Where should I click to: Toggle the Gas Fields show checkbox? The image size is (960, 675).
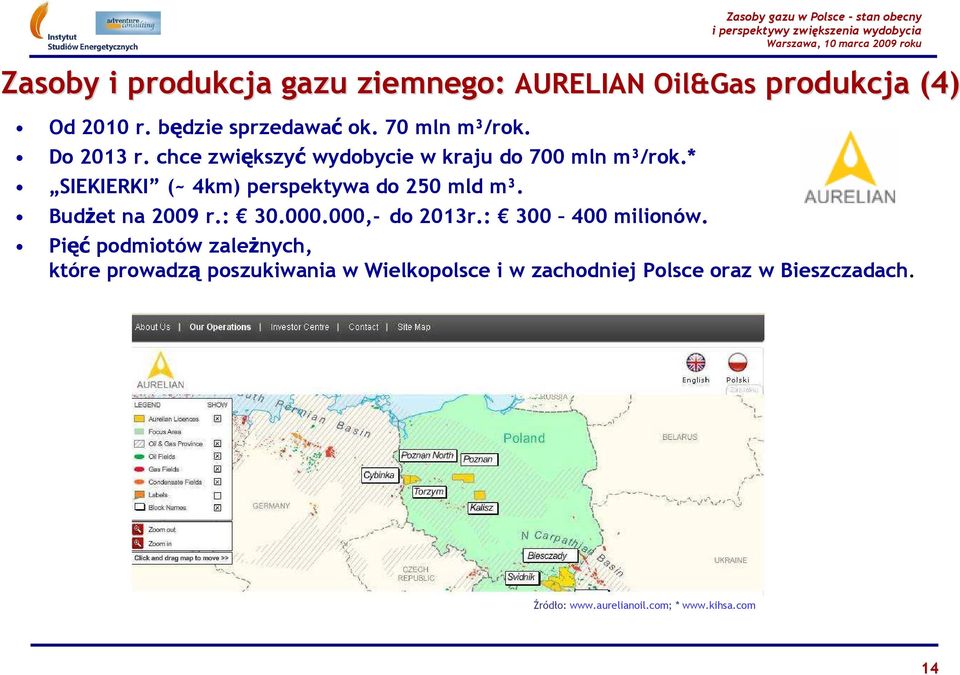pos(217,469)
